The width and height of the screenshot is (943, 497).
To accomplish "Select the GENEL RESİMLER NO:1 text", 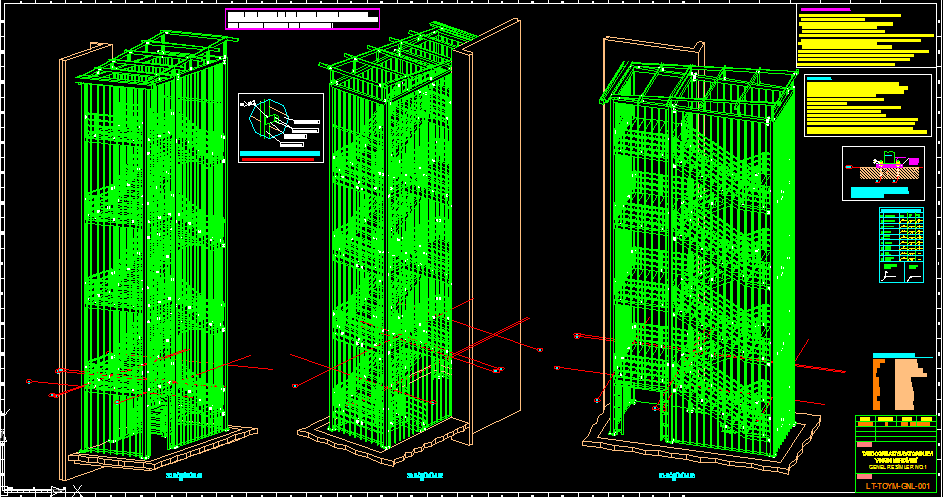I will (897, 466).
